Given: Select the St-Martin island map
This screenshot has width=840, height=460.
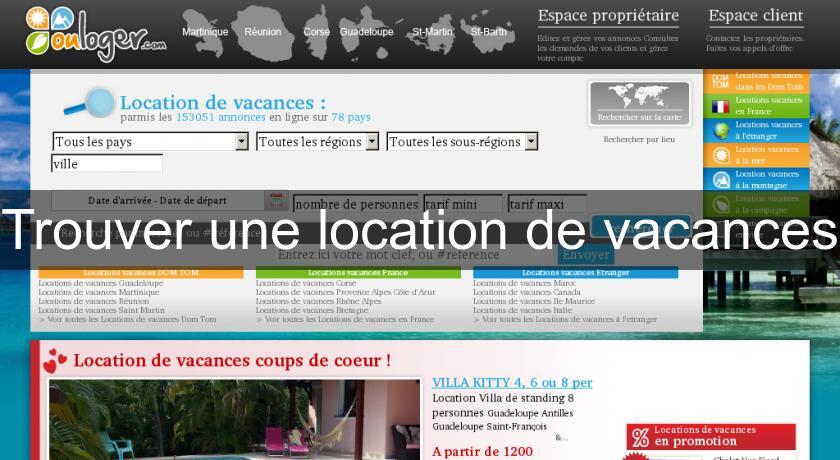Looking at the screenshot, I should pos(433,33).
